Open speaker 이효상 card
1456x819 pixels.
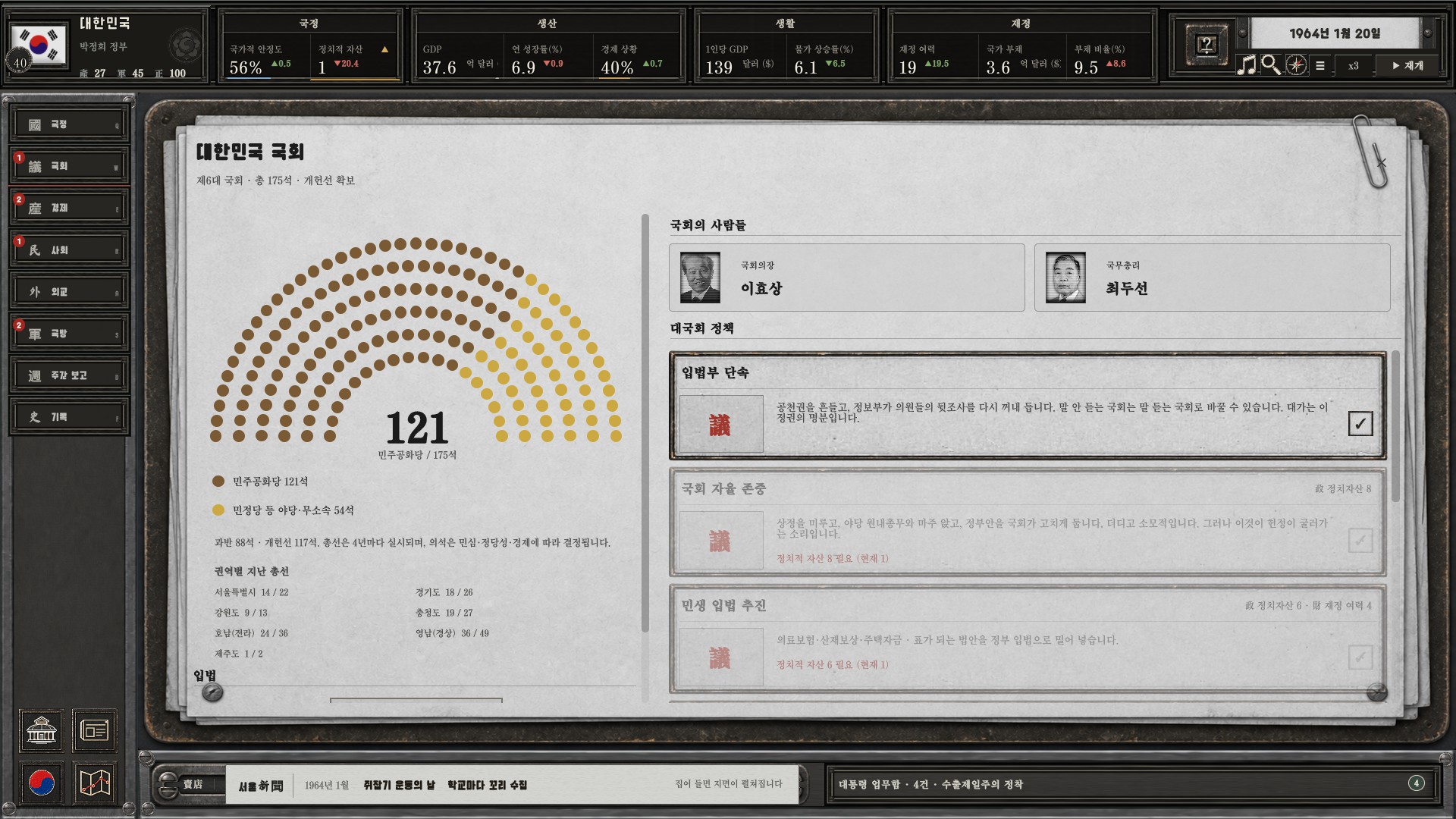846,278
